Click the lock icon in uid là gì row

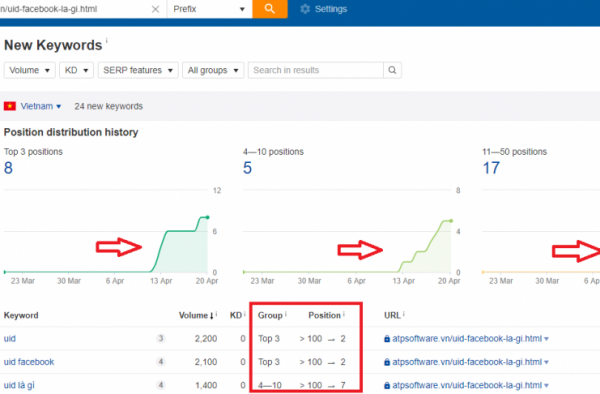click(387, 386)
